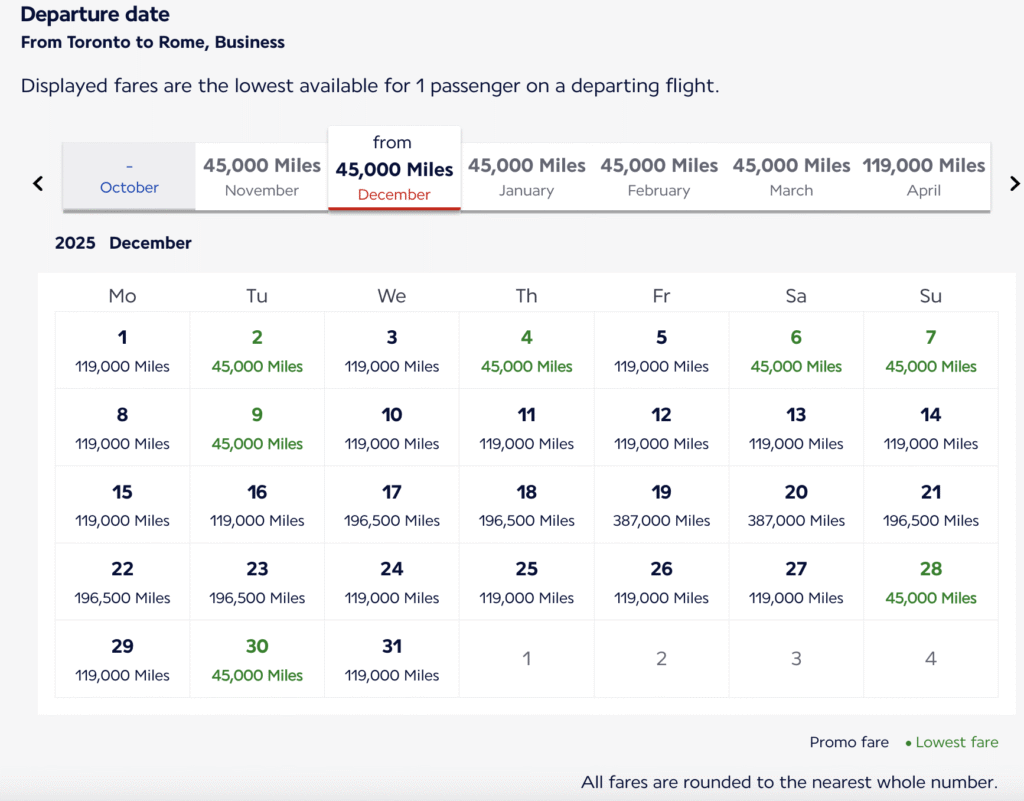The width and height of the screenshot is (1024, 801).
Task: Click the currently selected December tab
Action: (x=394, y=168)
